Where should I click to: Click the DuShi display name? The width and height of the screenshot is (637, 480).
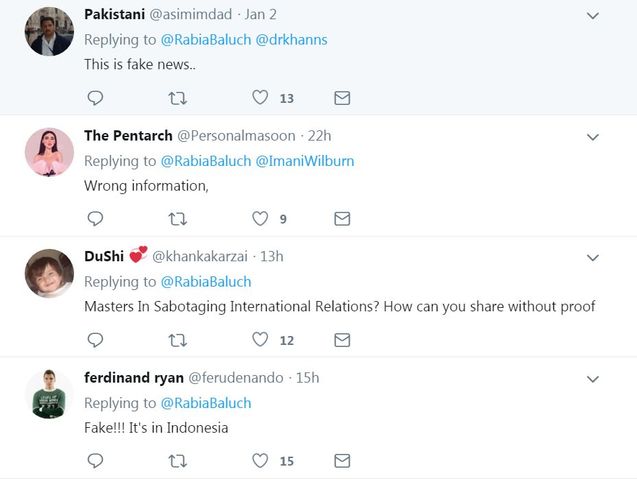(104, 256)
